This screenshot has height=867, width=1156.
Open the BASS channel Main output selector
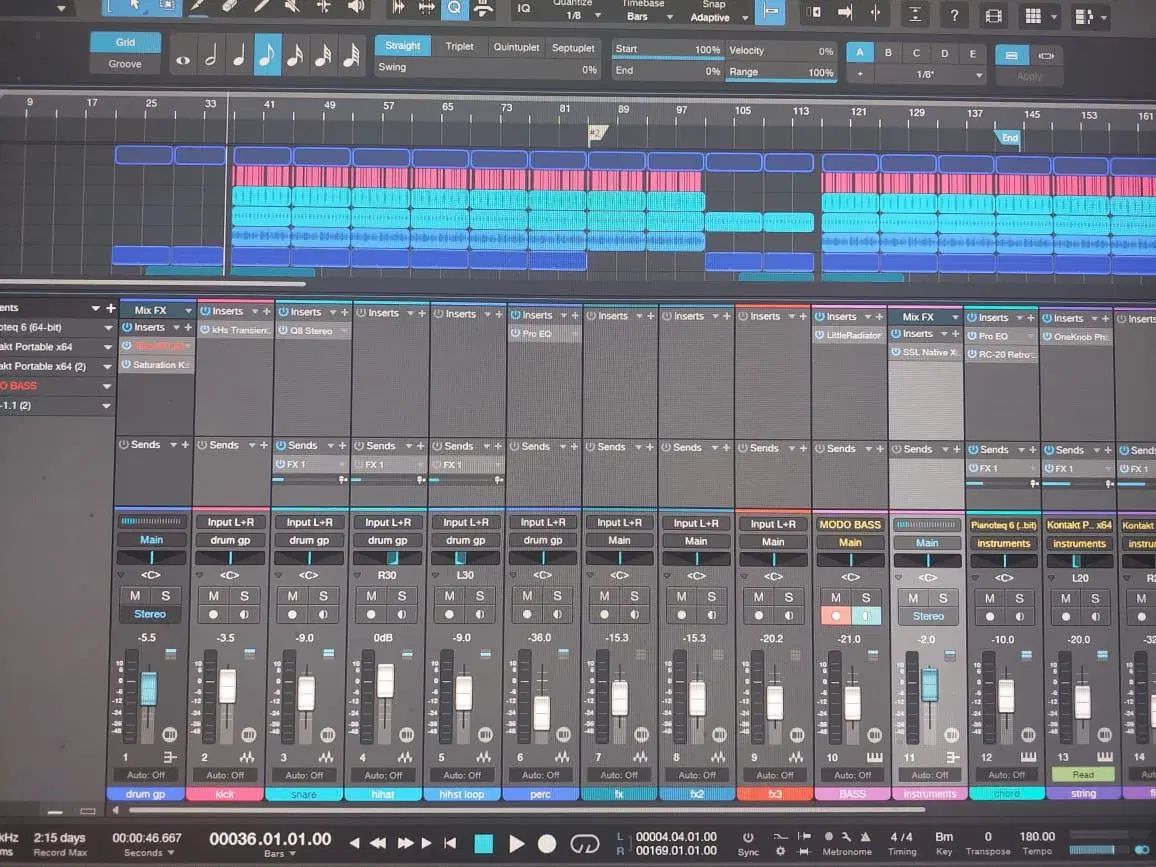coord(850,543)
